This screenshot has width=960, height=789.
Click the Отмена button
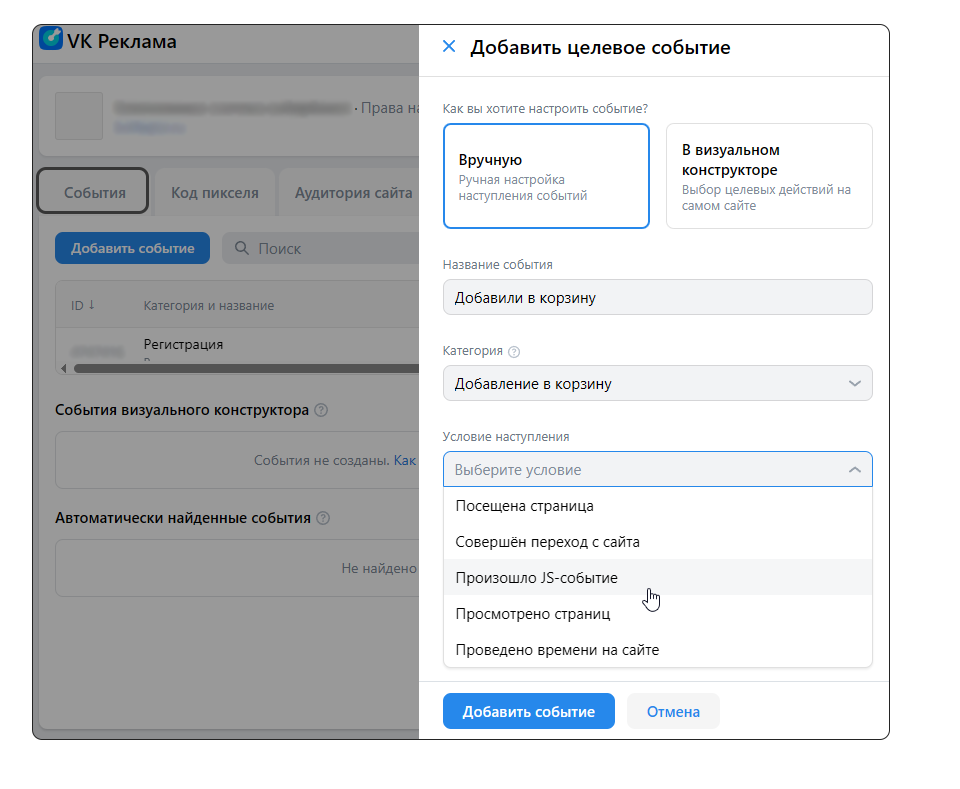tap(672, 711)
